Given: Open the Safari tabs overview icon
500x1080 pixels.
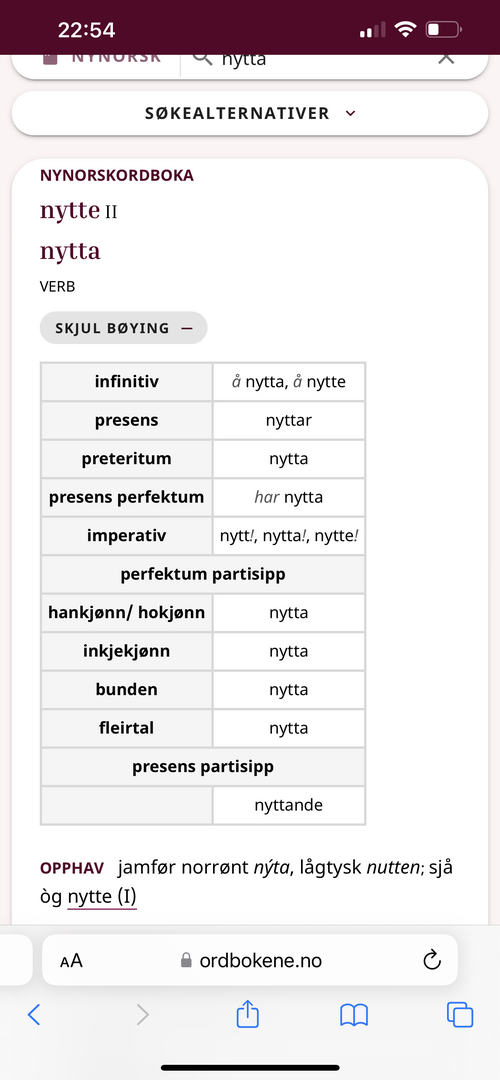Looking at the screenshot, I should 459,1014.
